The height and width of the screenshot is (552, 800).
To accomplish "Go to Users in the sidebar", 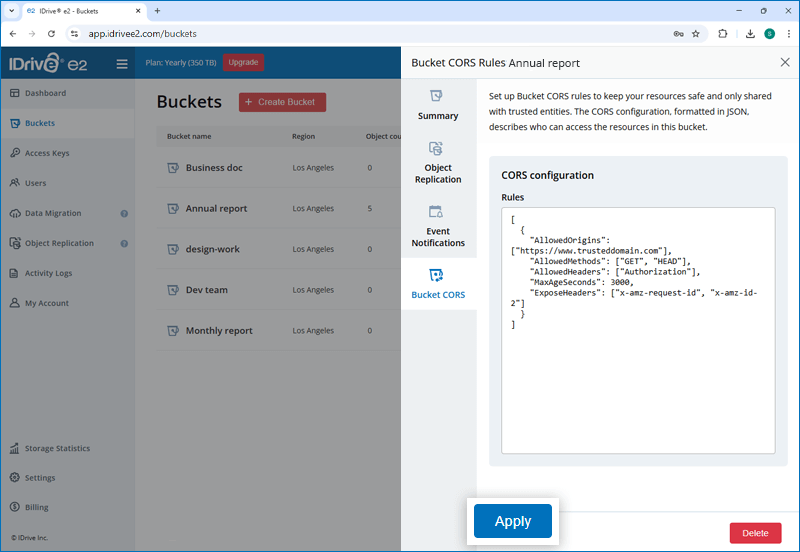I will [x=36, y=183].
